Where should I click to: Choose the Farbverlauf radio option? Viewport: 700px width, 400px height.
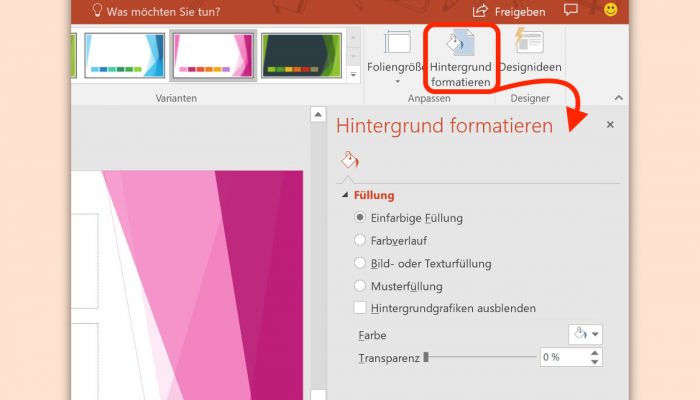coord(359,240)
